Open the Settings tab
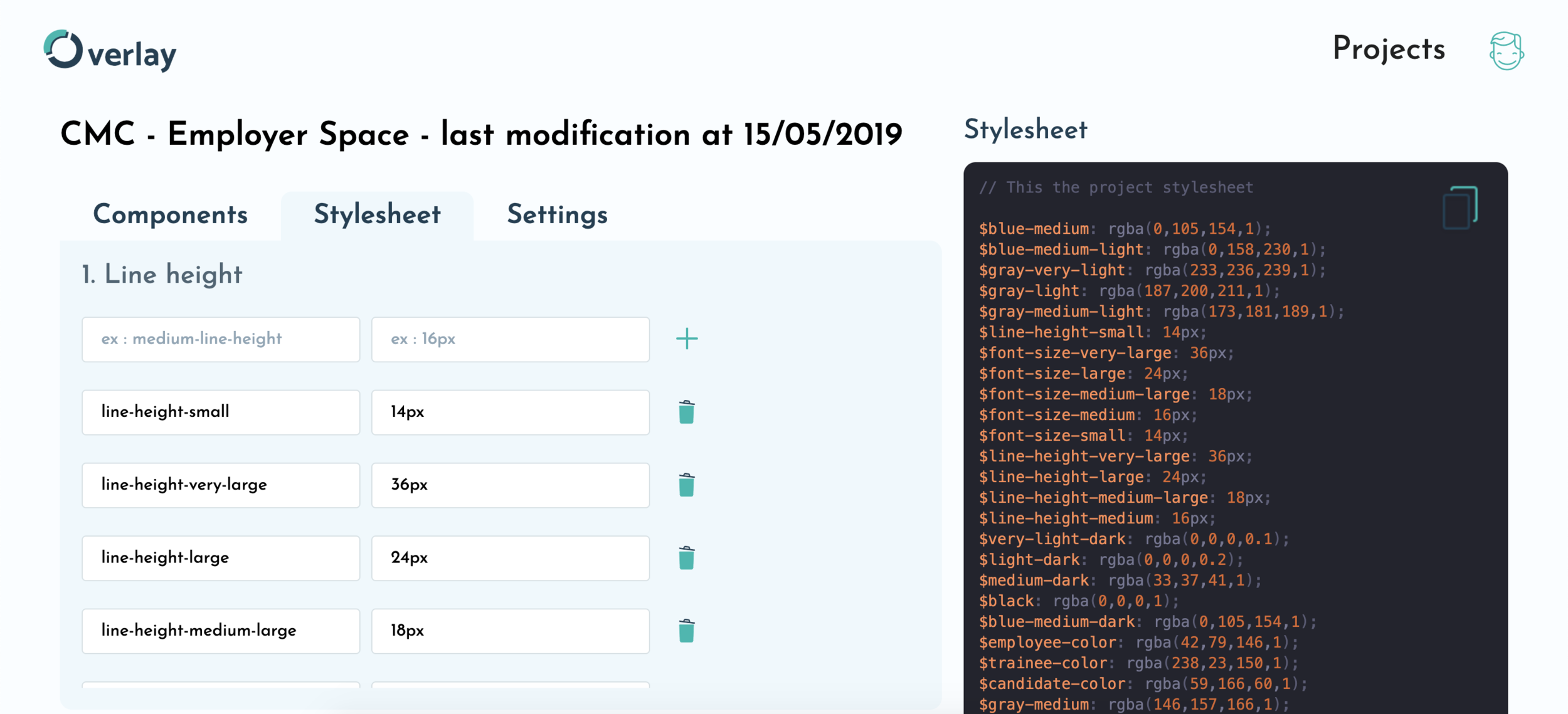Image resolution: width=1568 pixels, height=714 pixels. [x=557, y=215]
